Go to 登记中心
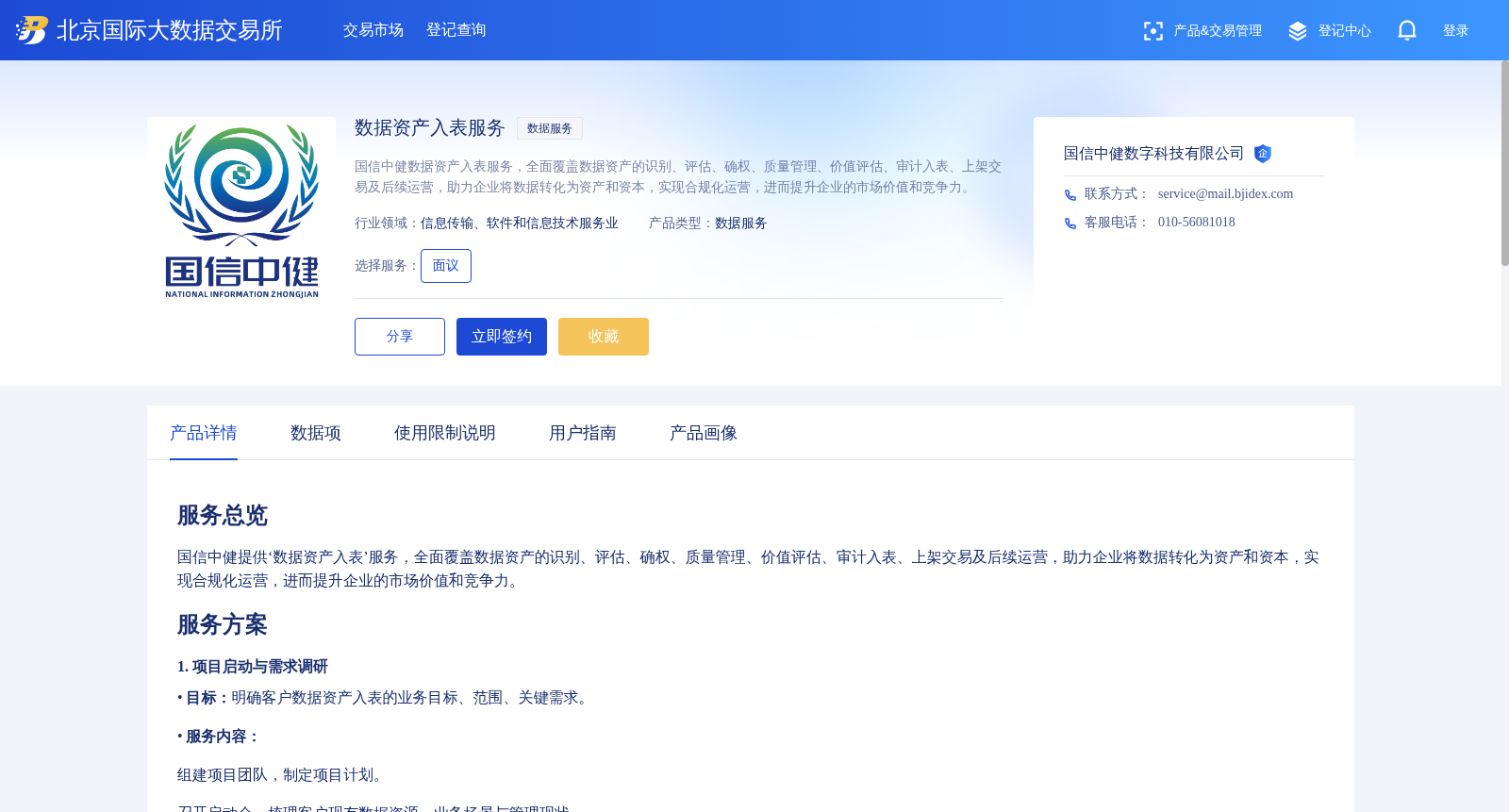The image size is (1509, 812). [1345, 31]
